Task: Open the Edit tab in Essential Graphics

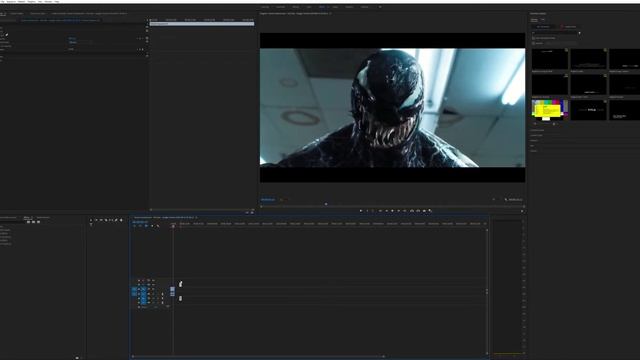Action: [543, 20]
